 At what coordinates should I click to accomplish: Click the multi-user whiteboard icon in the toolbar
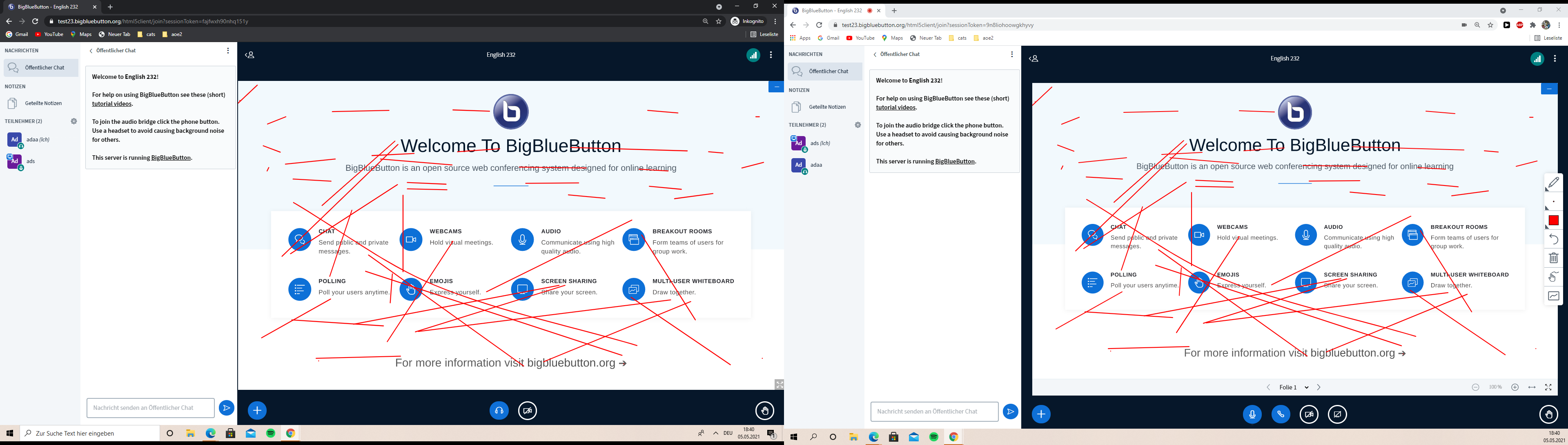click(1553, 277)
